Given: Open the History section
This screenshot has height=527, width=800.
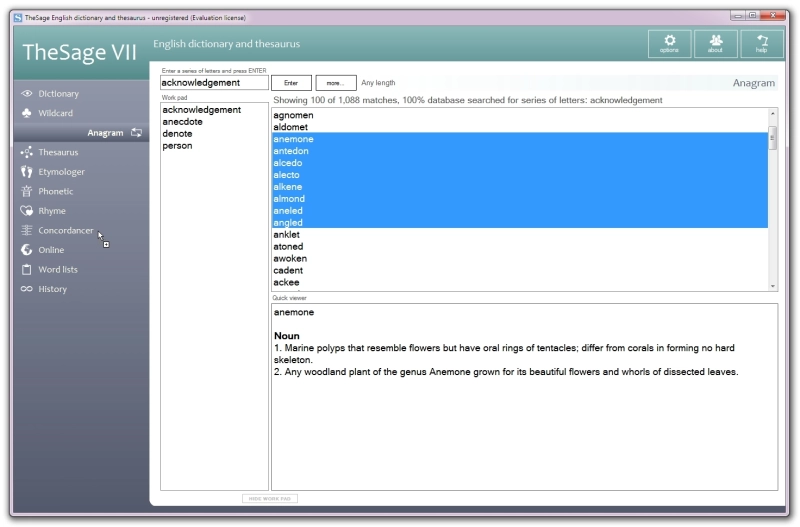Looking at the screenshot, I should click(x=53, y=289).
